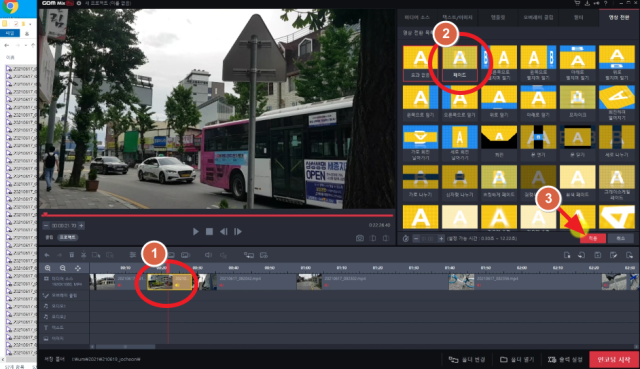This screenshot has height=369, width=640.
Task: Open Chrome from the taskbar icon
Action: (10, 7)
